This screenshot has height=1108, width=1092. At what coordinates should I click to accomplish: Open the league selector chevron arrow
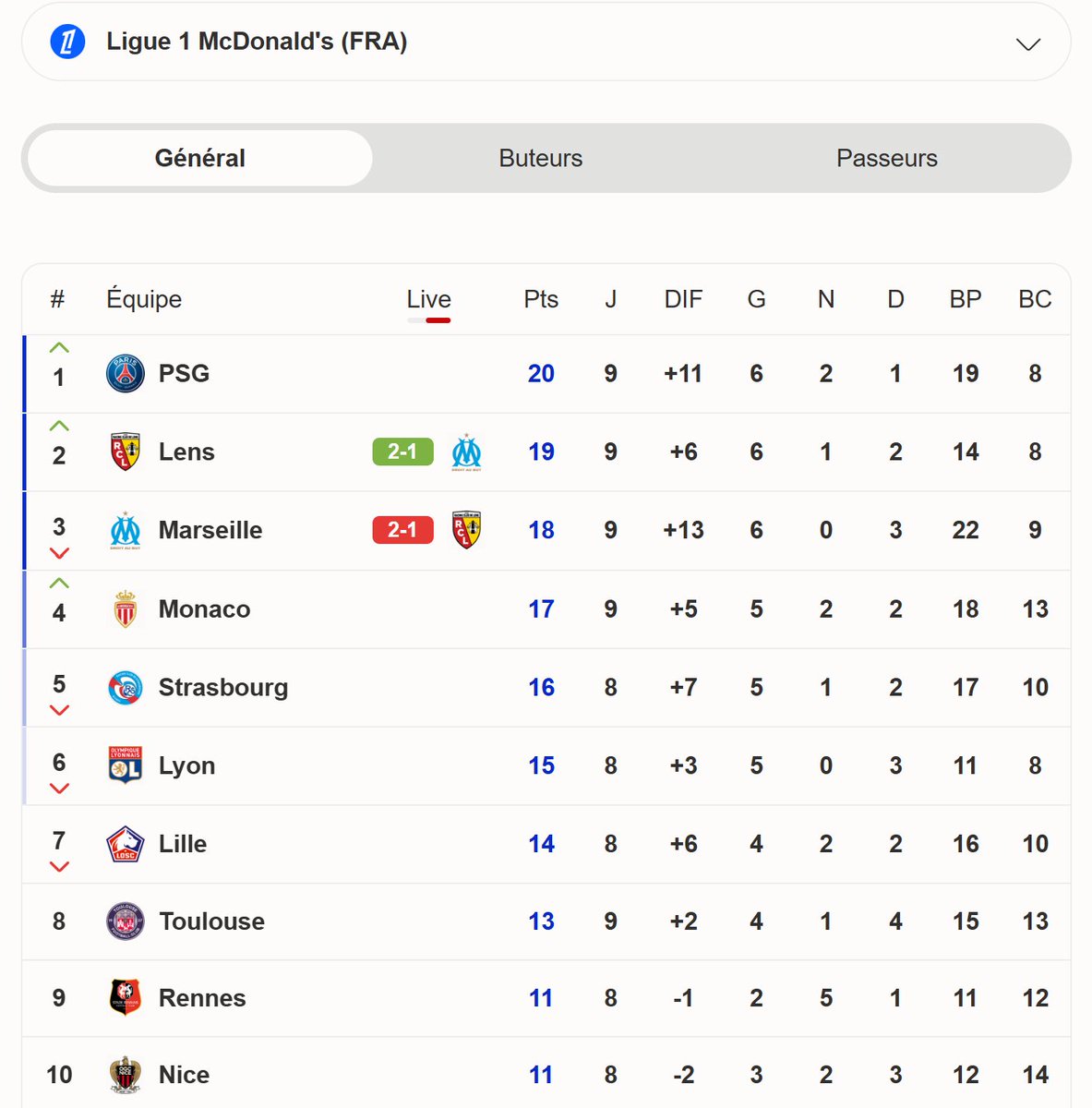tap(1028, 43)
